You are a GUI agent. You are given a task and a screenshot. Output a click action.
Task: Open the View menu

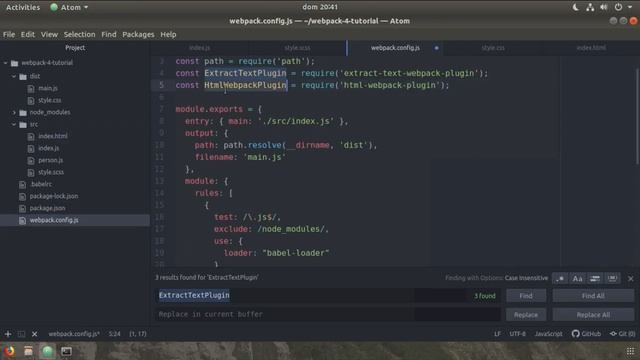(x=49, y=34)
